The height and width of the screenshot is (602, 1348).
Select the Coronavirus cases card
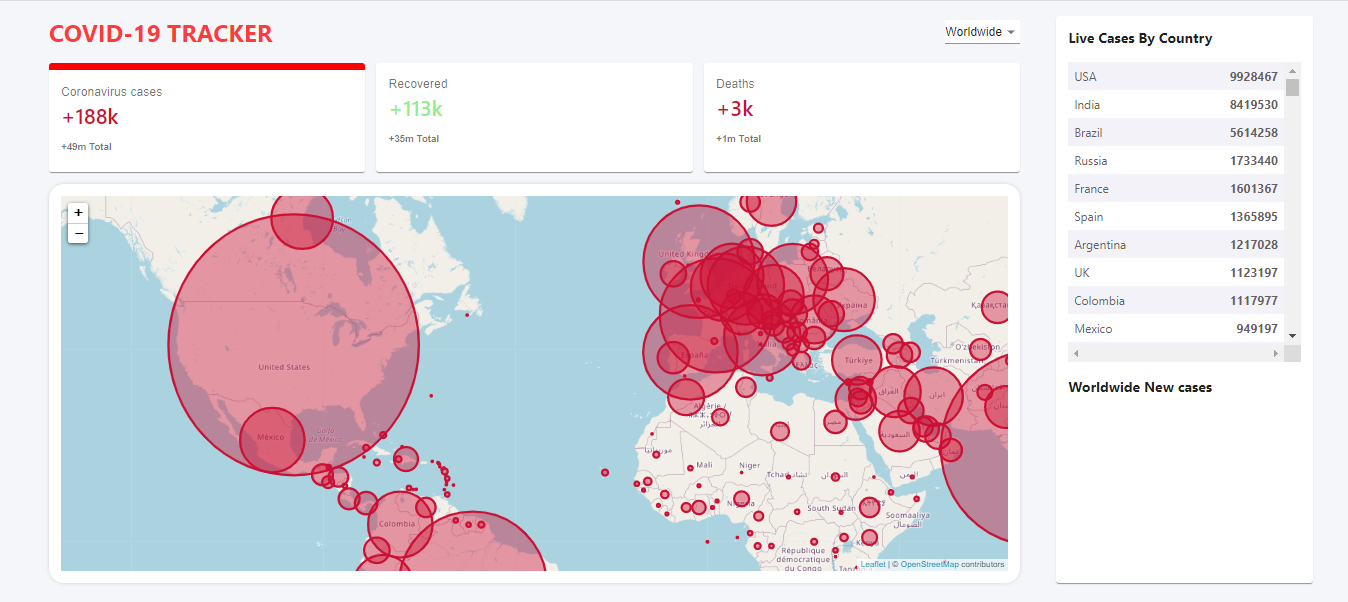click(x=207, y=118)
